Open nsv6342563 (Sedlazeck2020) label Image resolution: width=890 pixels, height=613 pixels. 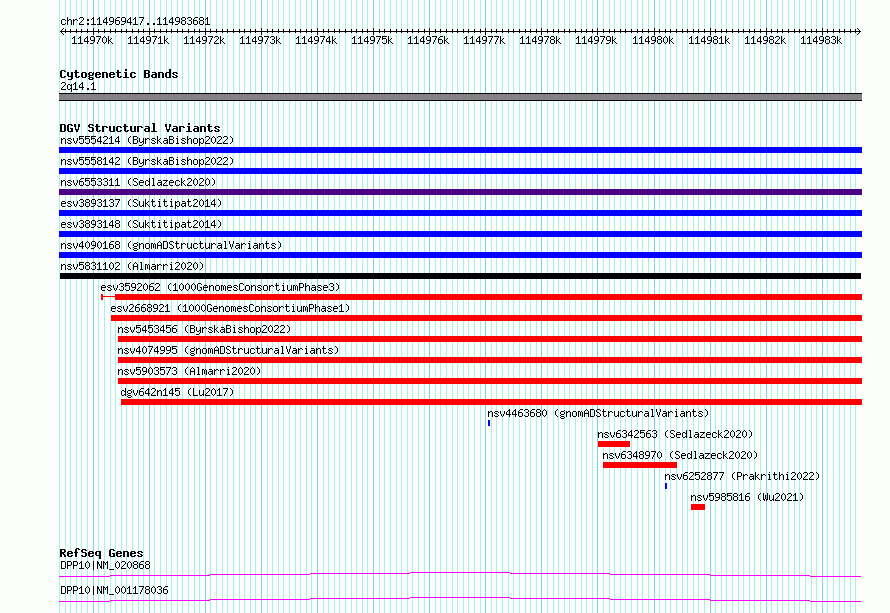click(x=675, y=434)
